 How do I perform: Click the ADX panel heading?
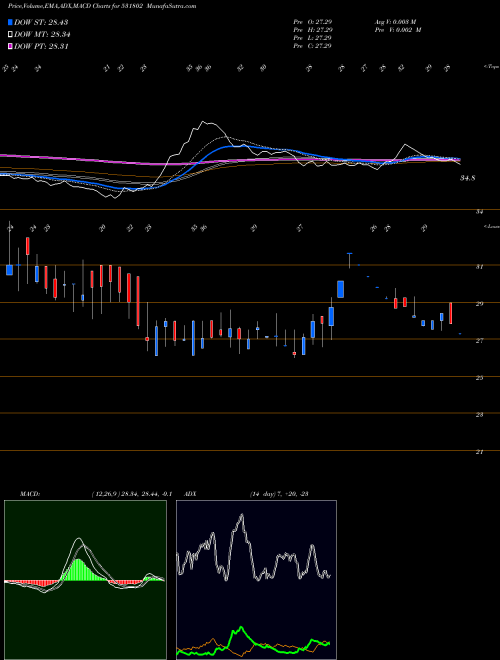(x=191, y=494)
